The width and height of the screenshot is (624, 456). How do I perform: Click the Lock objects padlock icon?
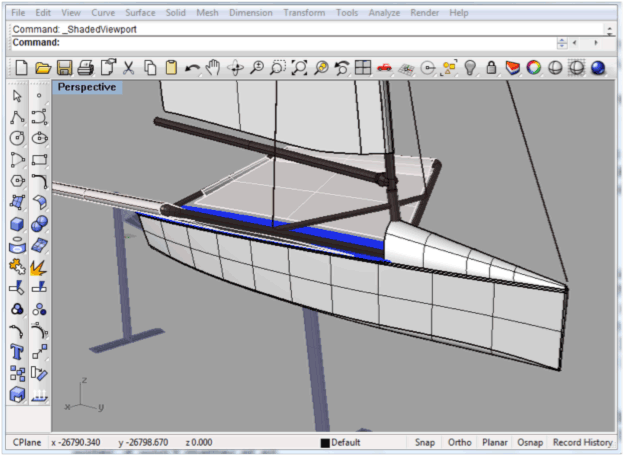[x=491, y=68]
